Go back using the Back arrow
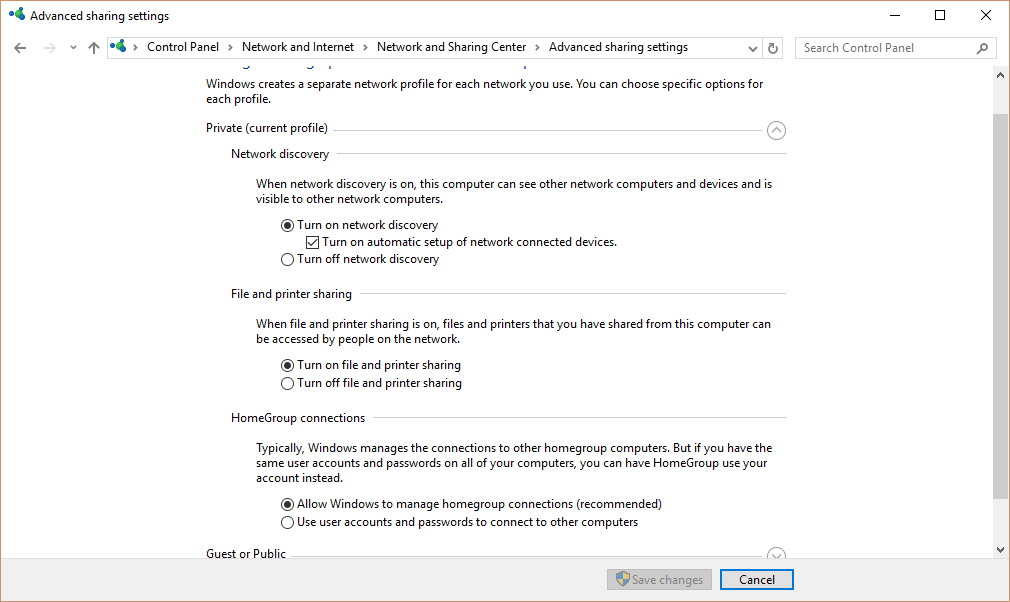 click(20, 48)
